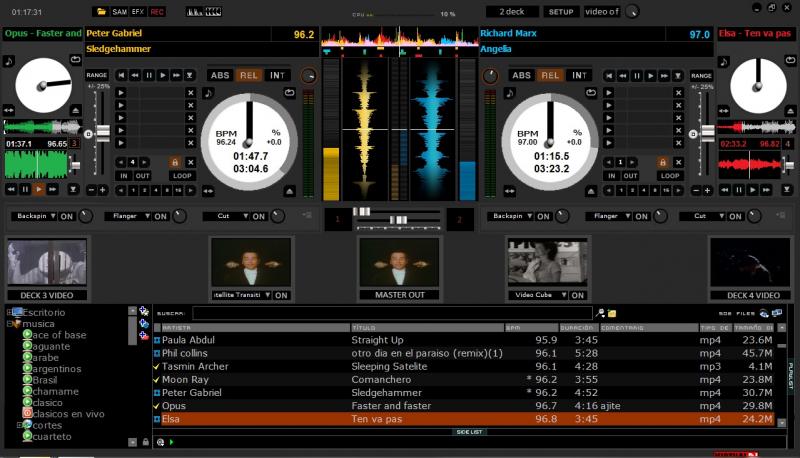This screenshot has width=800, height=458.
Task: Show the video/scratch view icon beside the mixer icon
Action: pyautogui.click(x=213, y=11)
